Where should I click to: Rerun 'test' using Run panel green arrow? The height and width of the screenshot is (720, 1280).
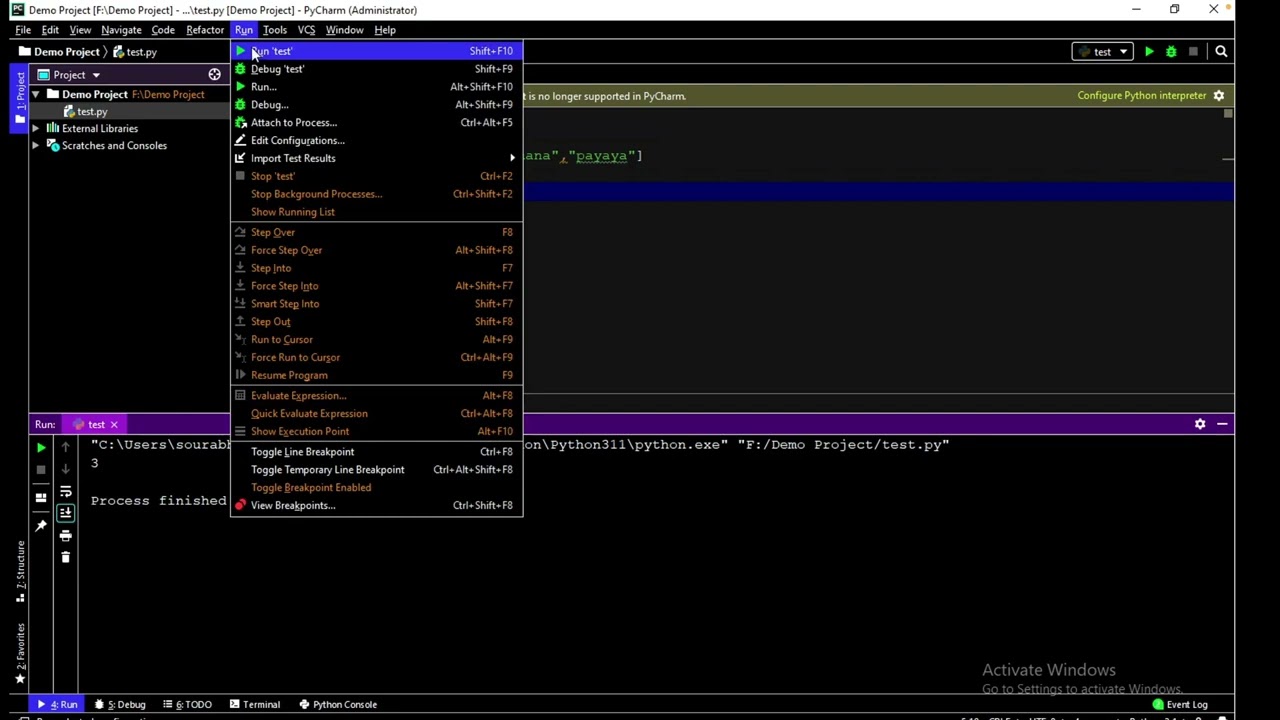pyautogui.click(x=41, y=447)
